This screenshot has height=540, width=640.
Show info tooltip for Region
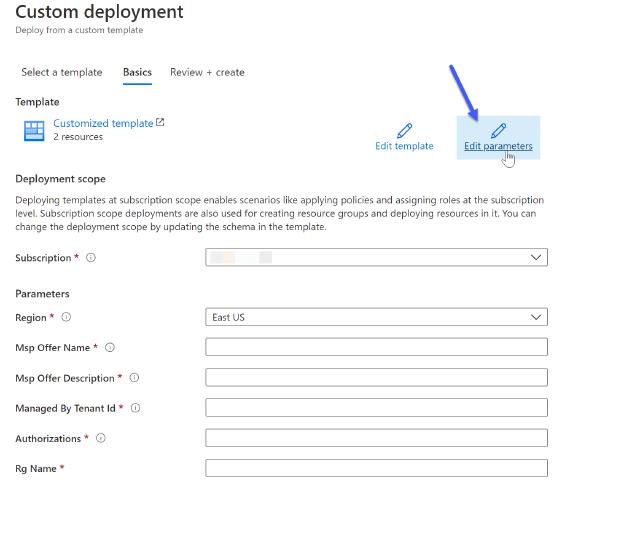[67, 318]
